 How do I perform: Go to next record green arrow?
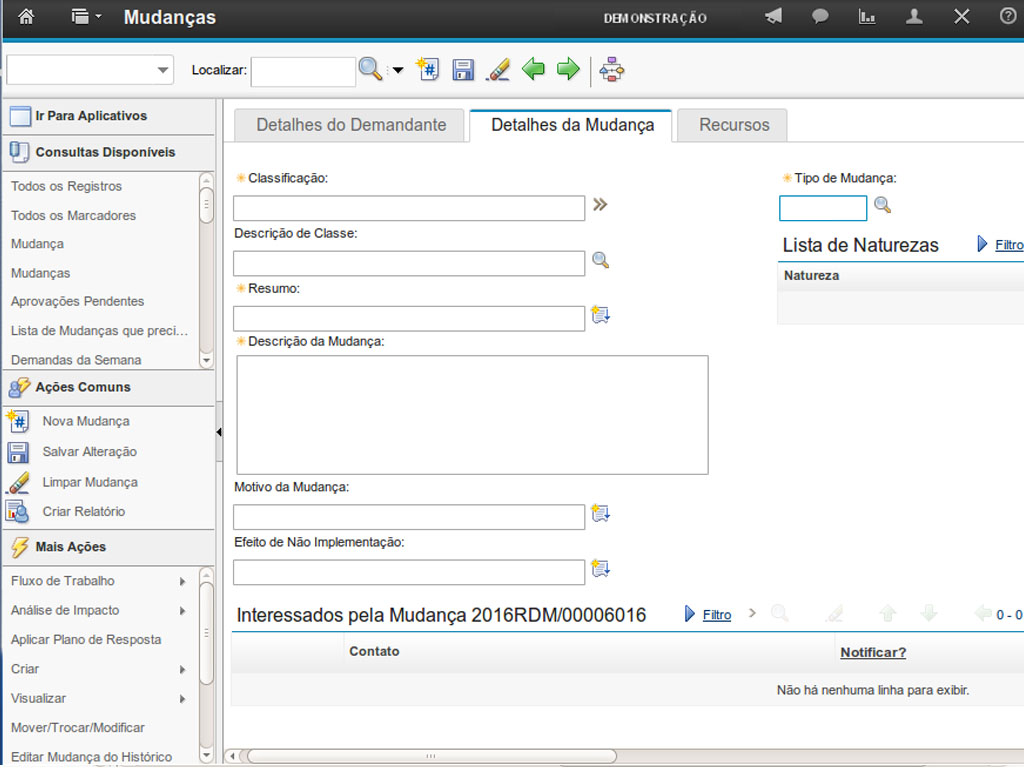tap(568, 69)
